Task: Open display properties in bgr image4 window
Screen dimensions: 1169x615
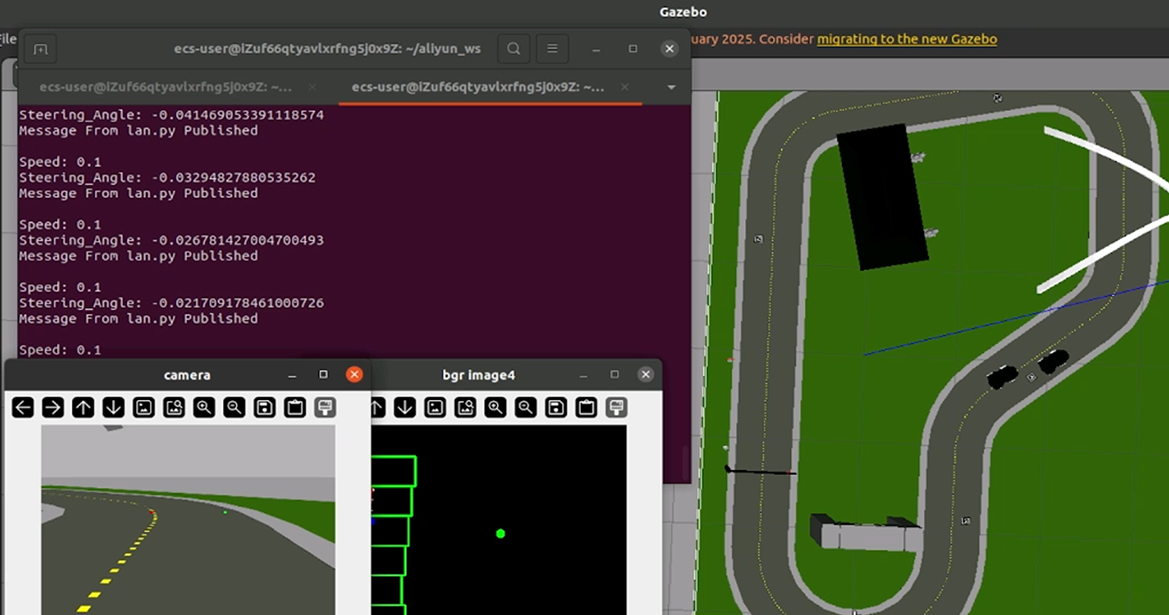Action: (616, 407)
